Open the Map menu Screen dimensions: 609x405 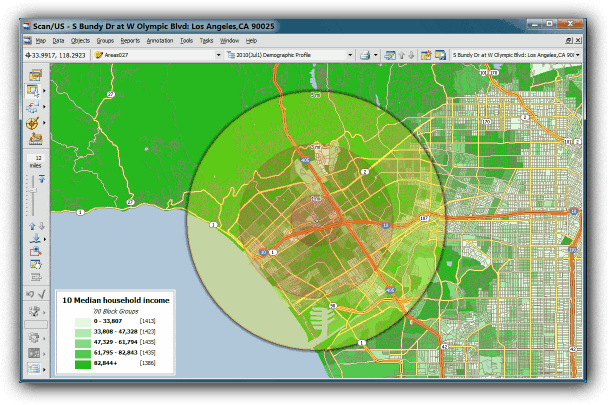[41, 41]
